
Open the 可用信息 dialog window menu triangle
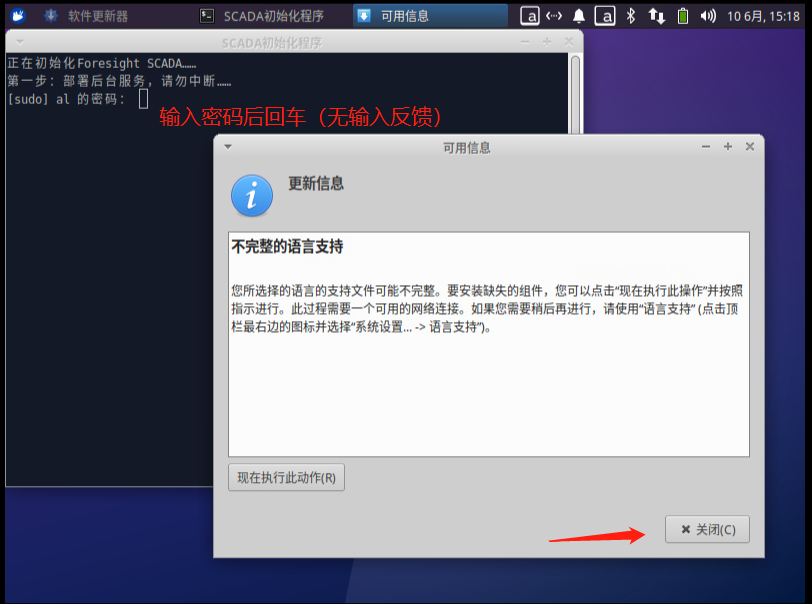pyautogui.click(x=228, y=146)
